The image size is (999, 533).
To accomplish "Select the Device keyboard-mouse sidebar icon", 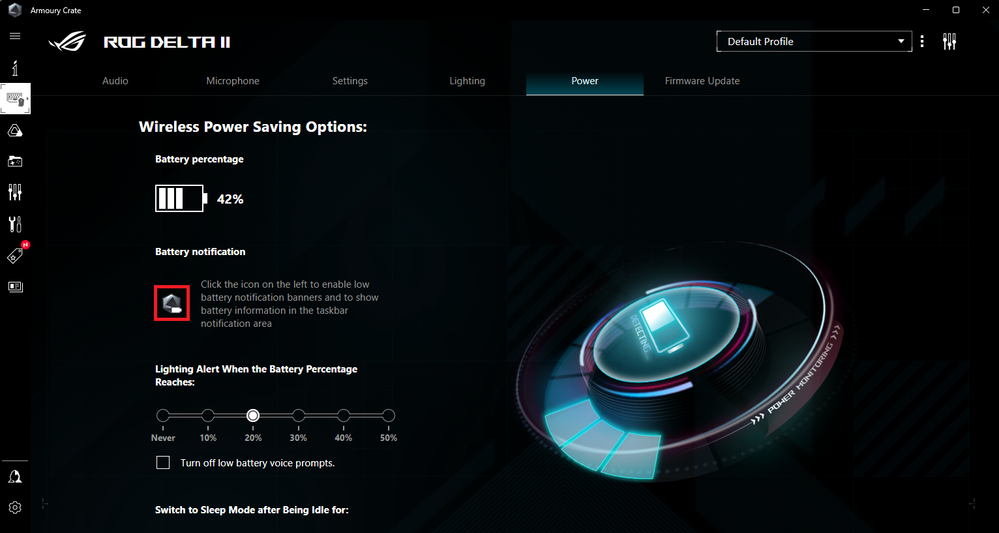I will click(15, 99).
